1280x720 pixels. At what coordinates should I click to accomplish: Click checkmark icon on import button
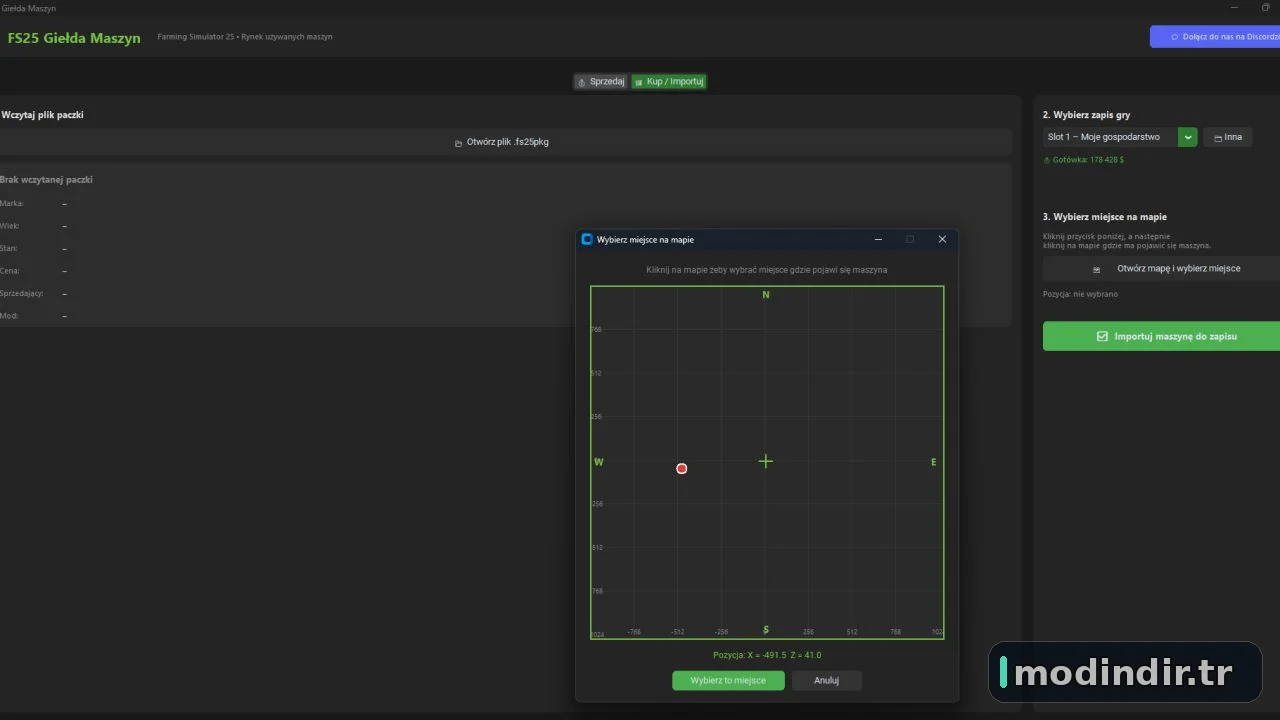(1102, 337)
